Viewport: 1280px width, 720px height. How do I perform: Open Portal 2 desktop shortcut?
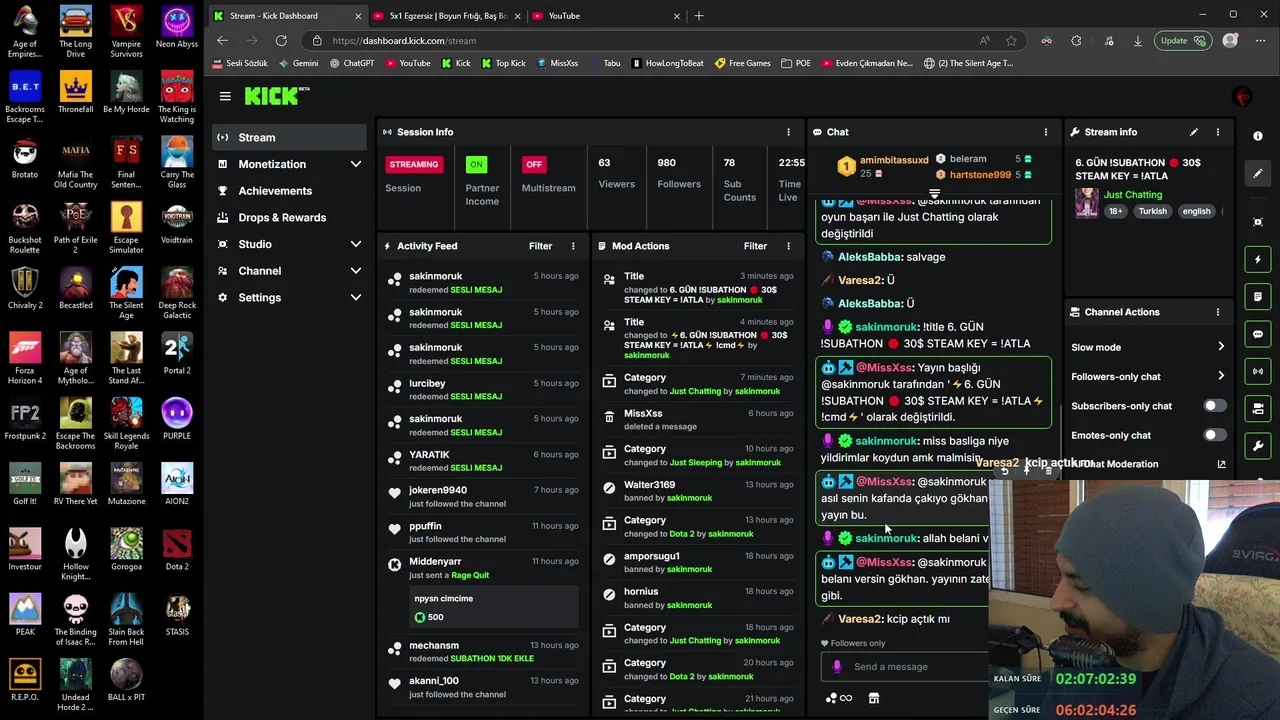[x=177, y=351]
